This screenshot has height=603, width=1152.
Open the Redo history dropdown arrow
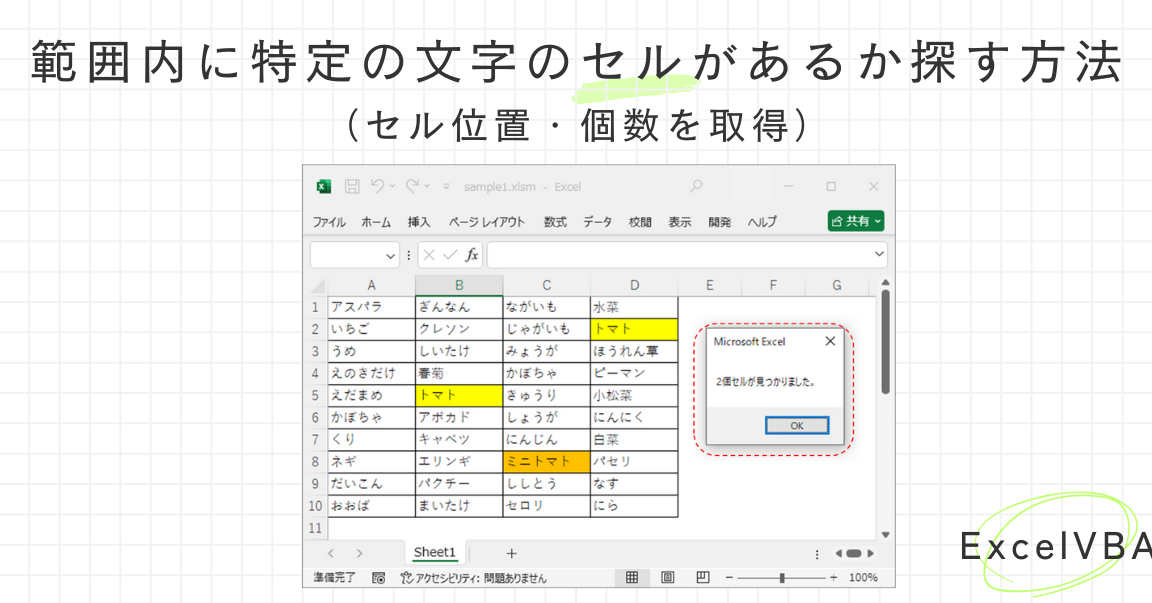click(x=427, y=187)
